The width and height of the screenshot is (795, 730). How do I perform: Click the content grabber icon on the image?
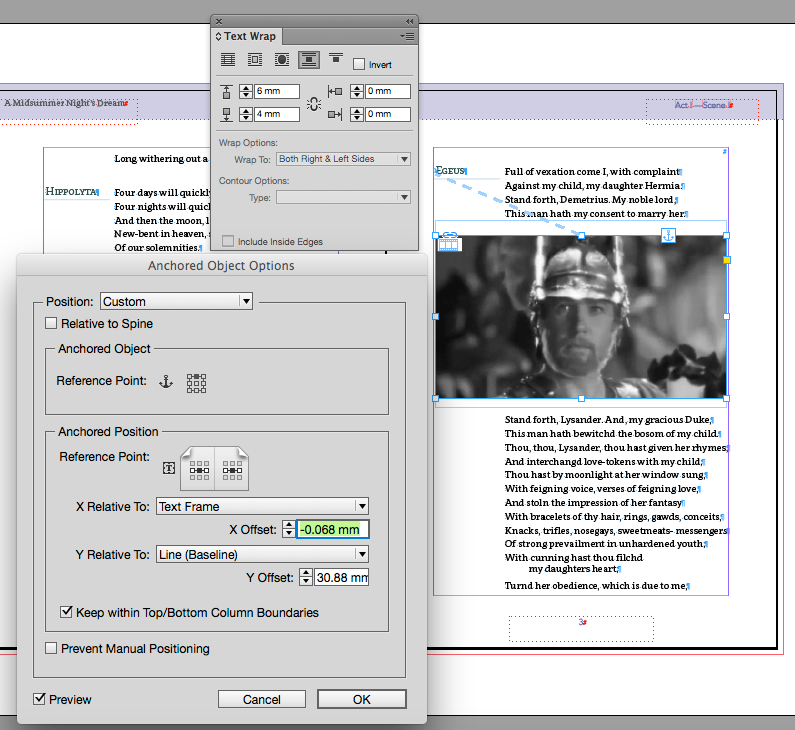pyautogui.click(x=449, y=245)
